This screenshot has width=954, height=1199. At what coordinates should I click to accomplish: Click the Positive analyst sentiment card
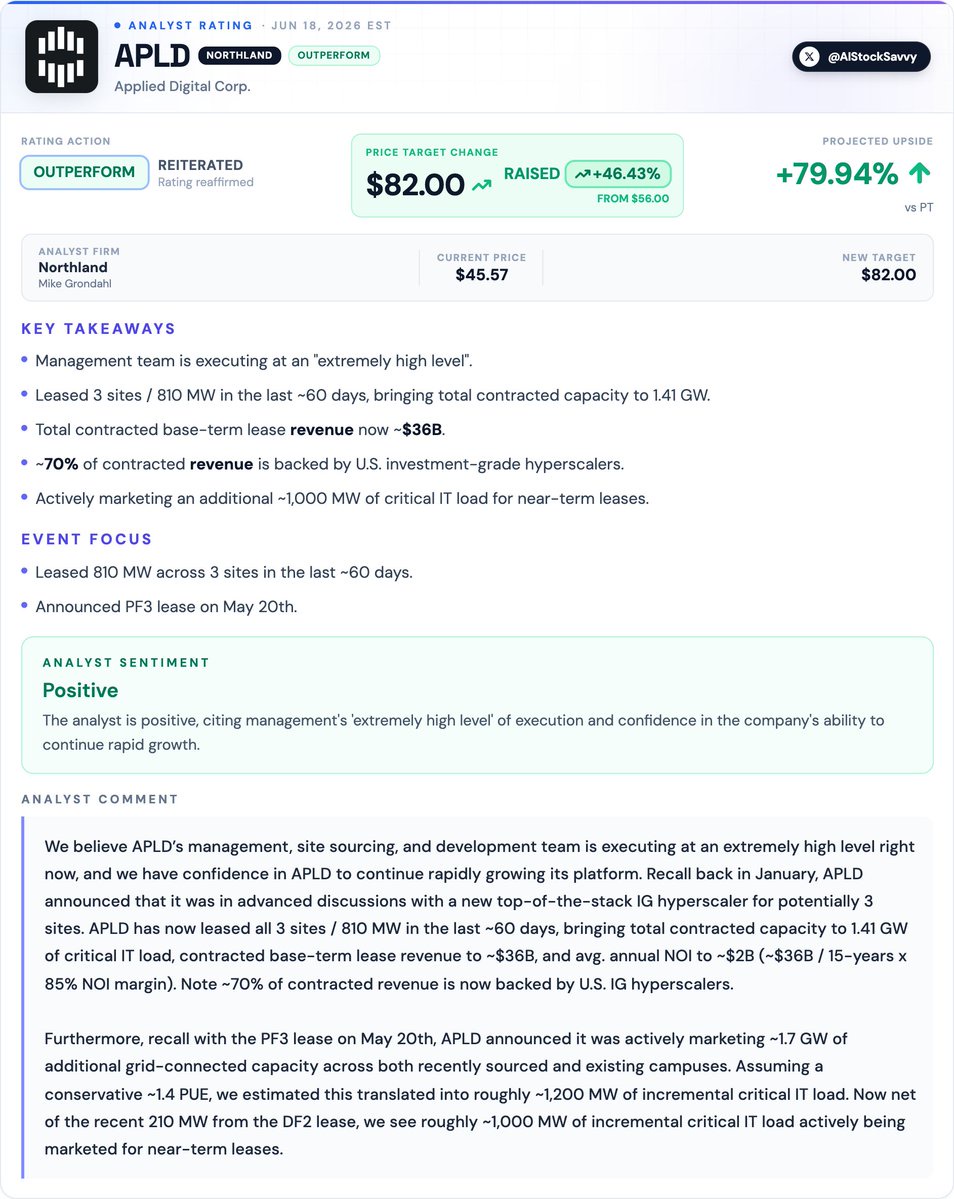pyautogui.click(x=477, y=705)
